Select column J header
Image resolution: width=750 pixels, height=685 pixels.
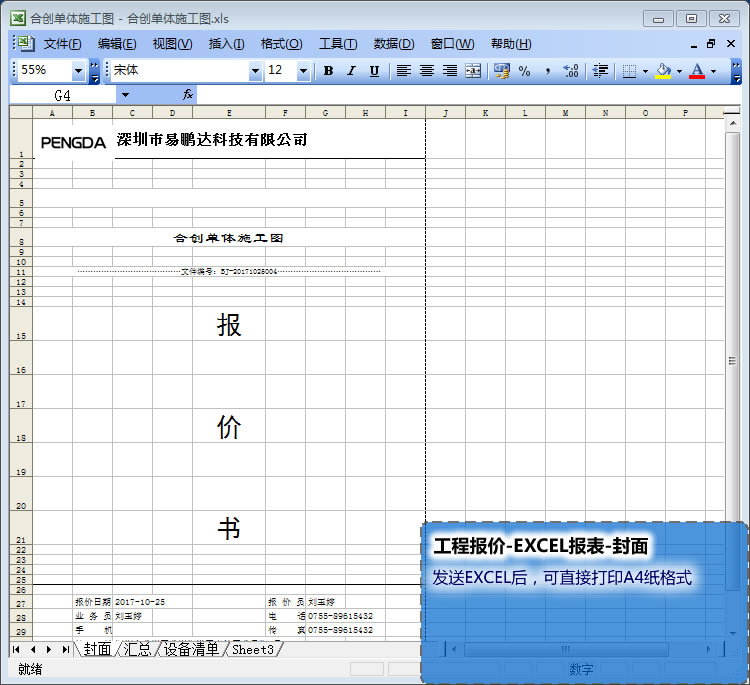point(445,113)
